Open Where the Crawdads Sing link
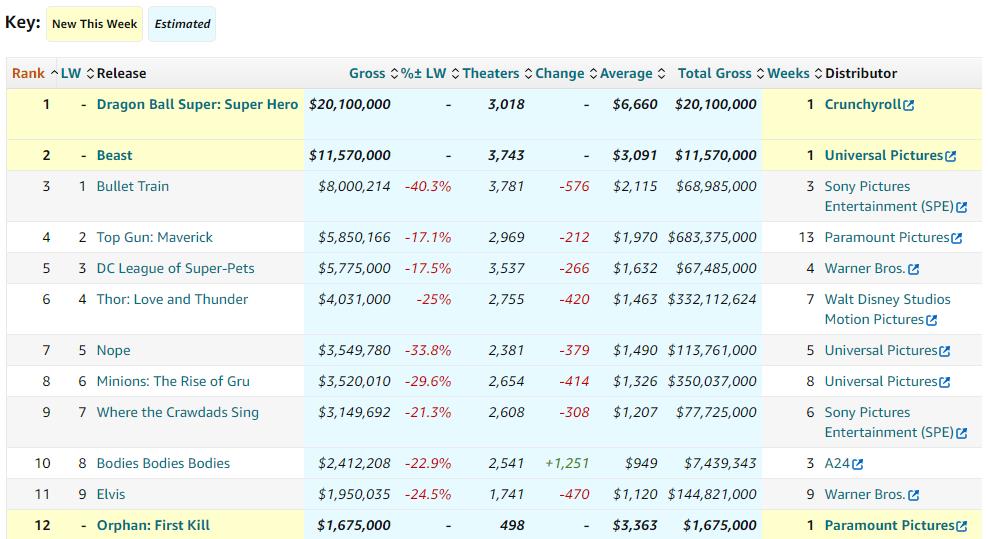This screenshot has width=988, height=539. 177,412
